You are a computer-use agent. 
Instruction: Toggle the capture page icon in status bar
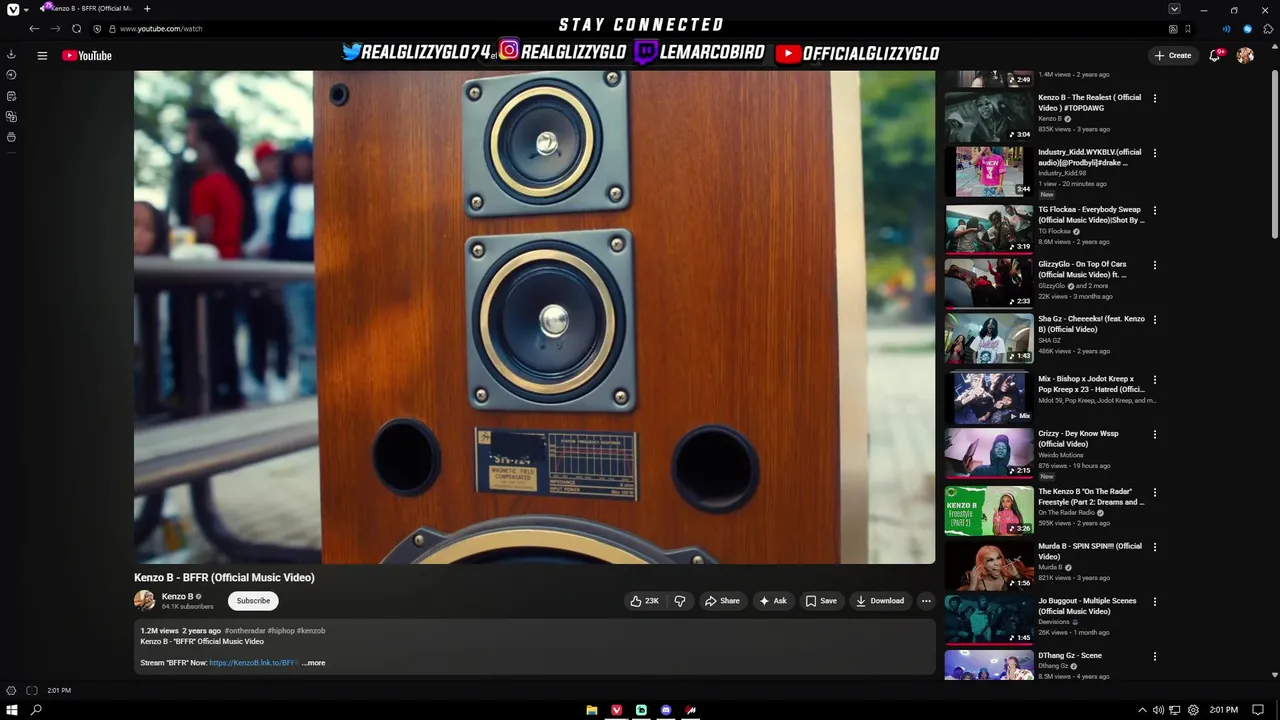click(32, 691)
